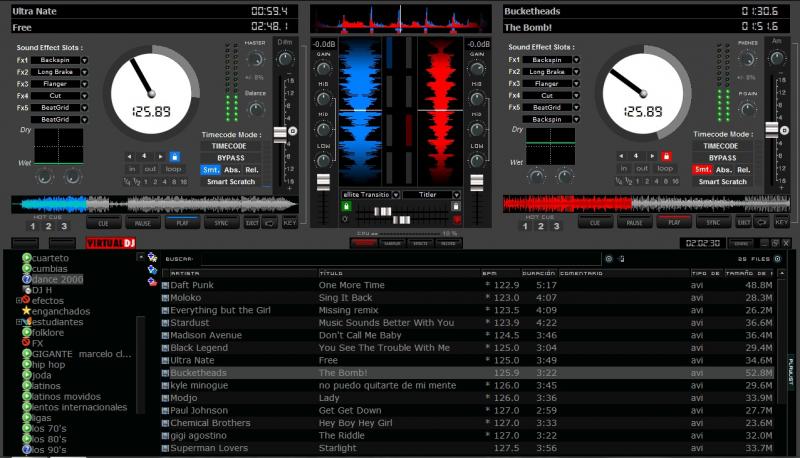Sort by the TITULO column header
Screen dimensions: 800x458
399,273
